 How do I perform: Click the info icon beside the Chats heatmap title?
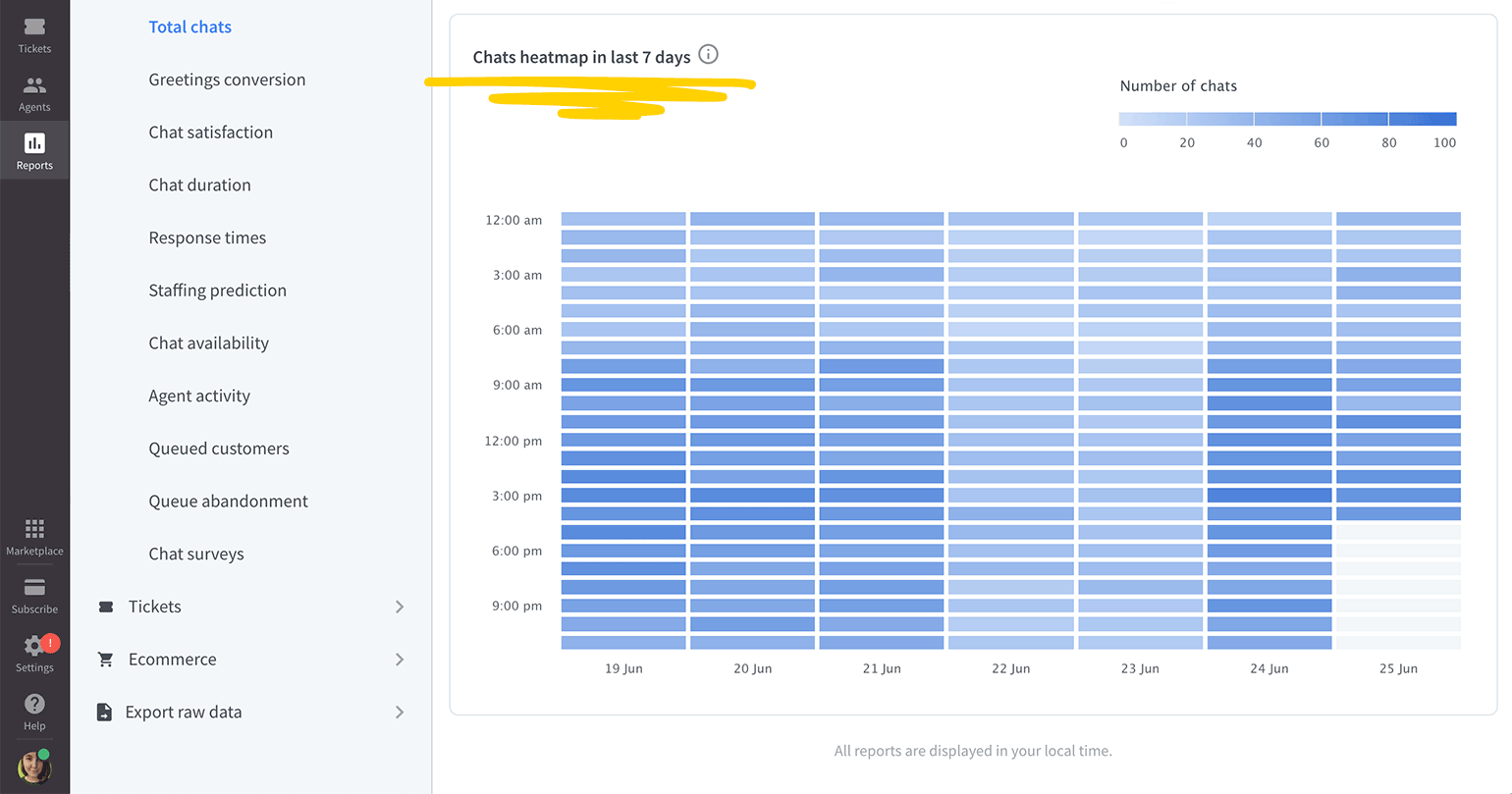click(708, 55)
